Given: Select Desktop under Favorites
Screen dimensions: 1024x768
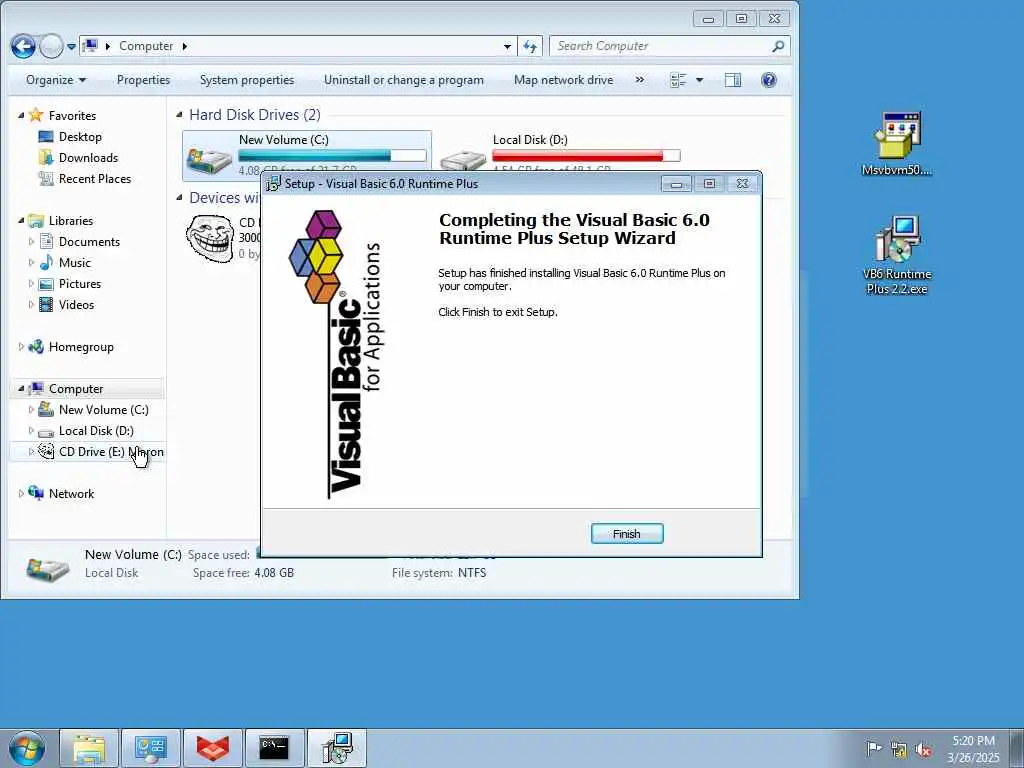Looking at the screenshot, I should [x=80, y=136].
